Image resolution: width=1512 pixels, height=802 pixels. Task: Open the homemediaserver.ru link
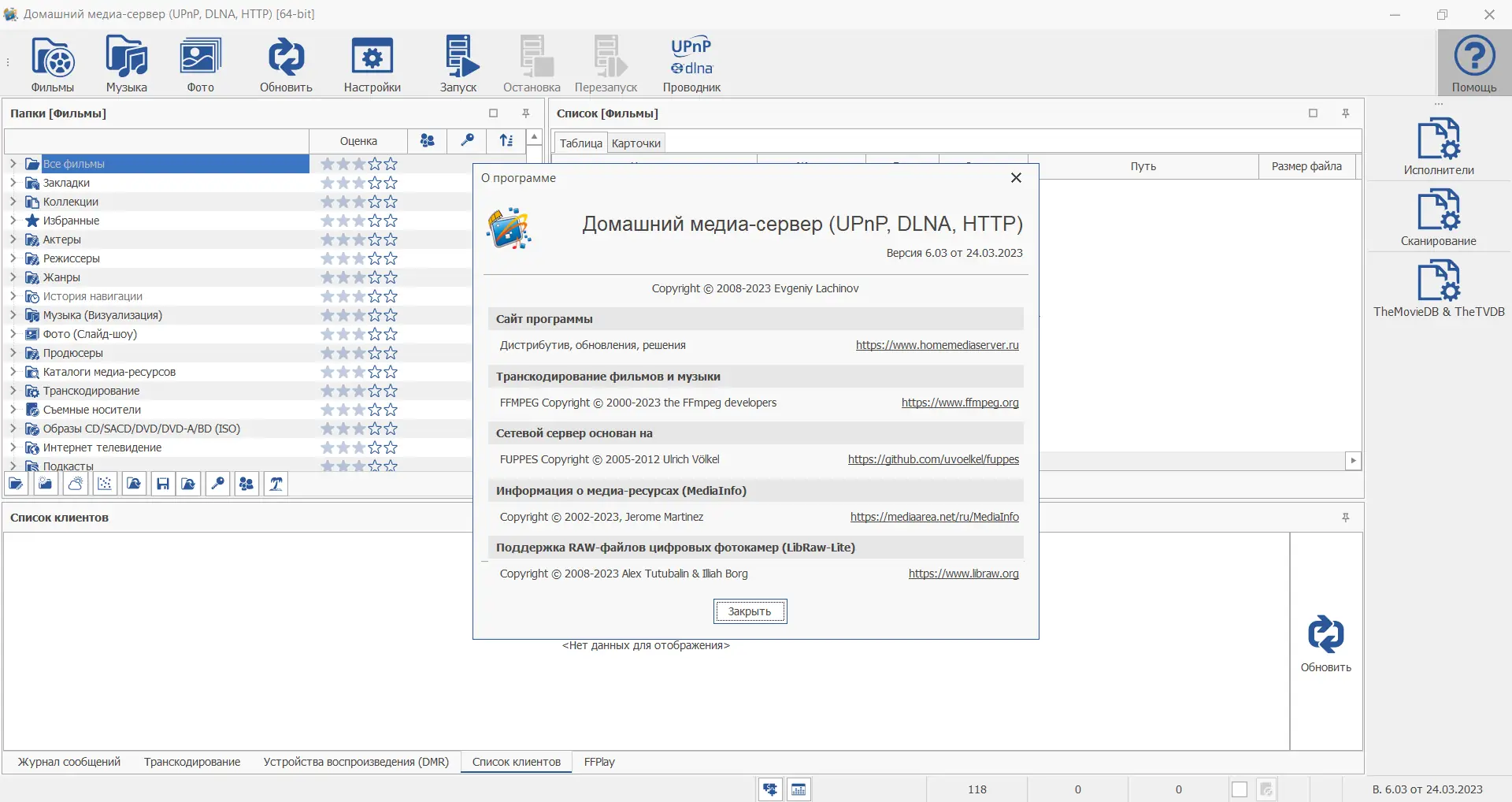point(937,345)
